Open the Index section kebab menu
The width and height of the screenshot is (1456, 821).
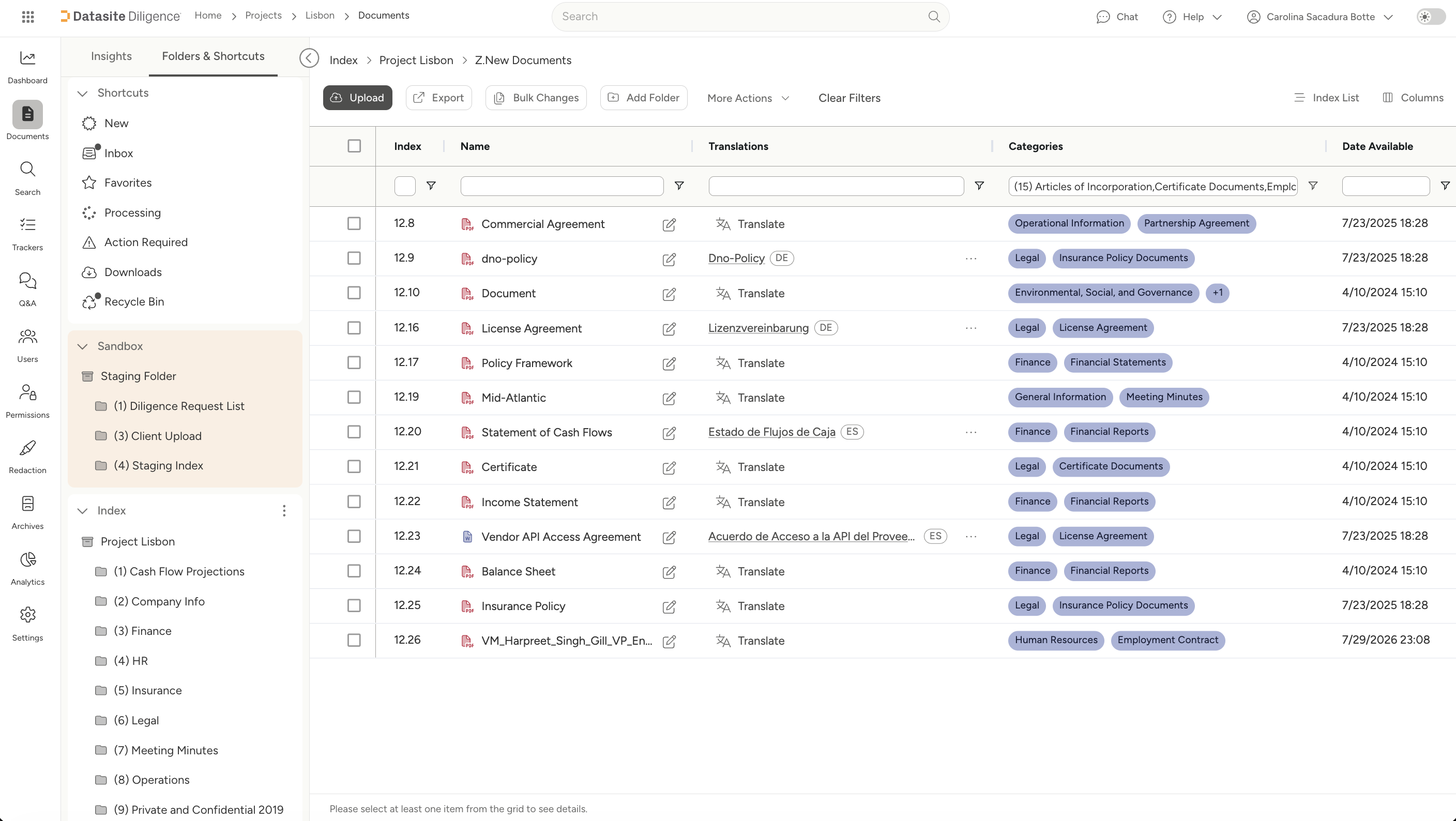tap(284, 511)
